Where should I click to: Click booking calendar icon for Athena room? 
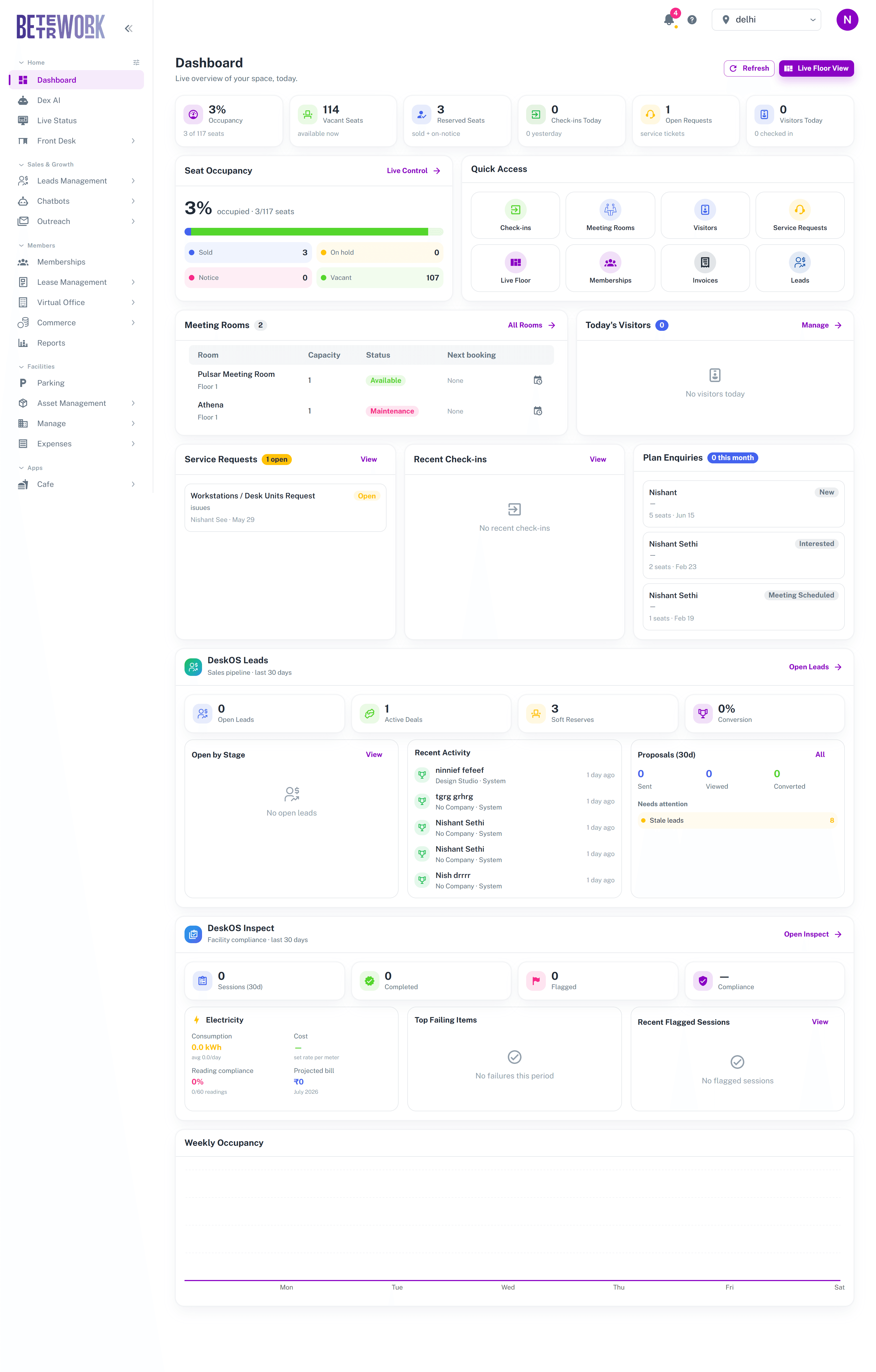click(538, 411)
